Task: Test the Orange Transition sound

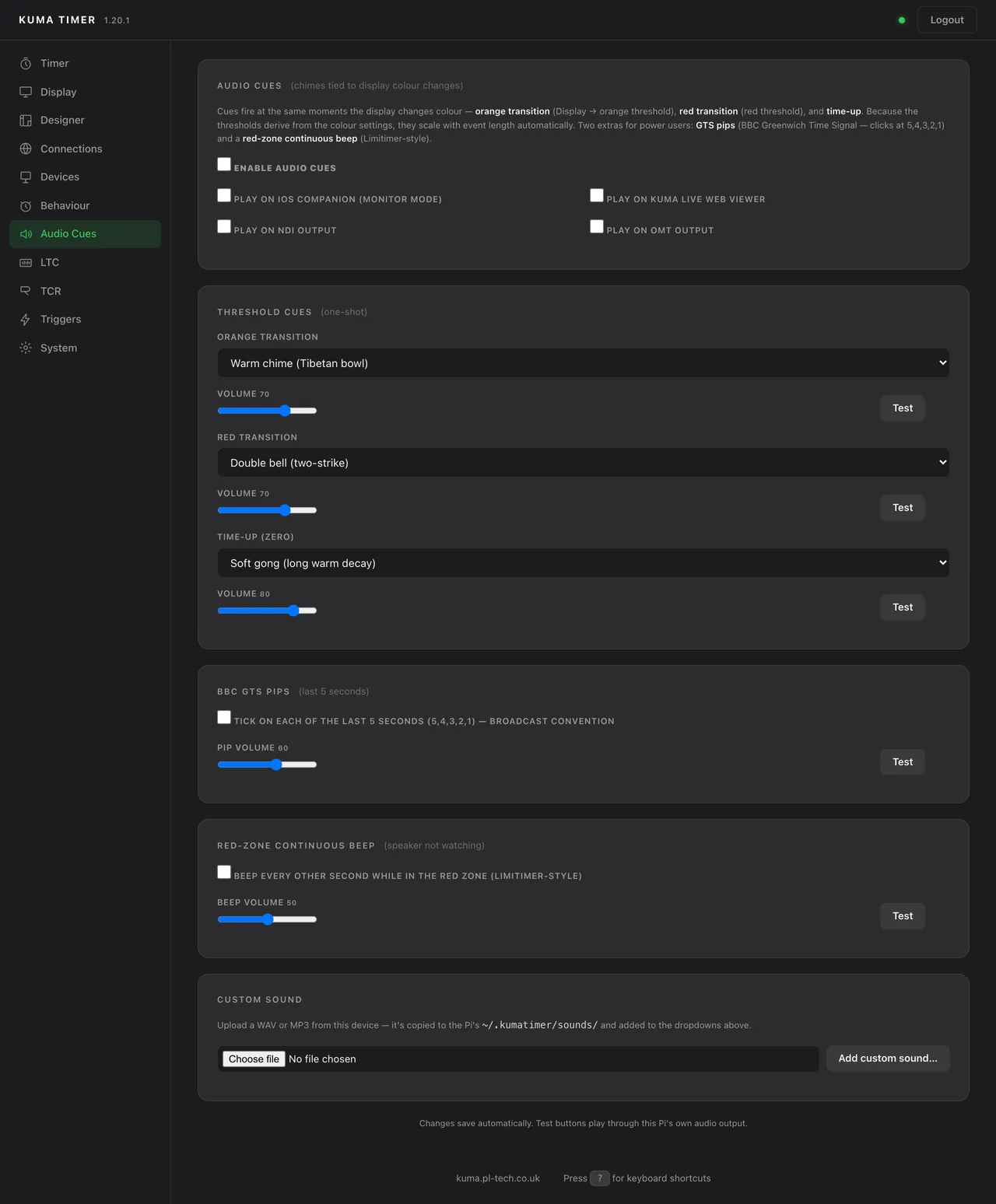Action: click(x=903, y=408)
